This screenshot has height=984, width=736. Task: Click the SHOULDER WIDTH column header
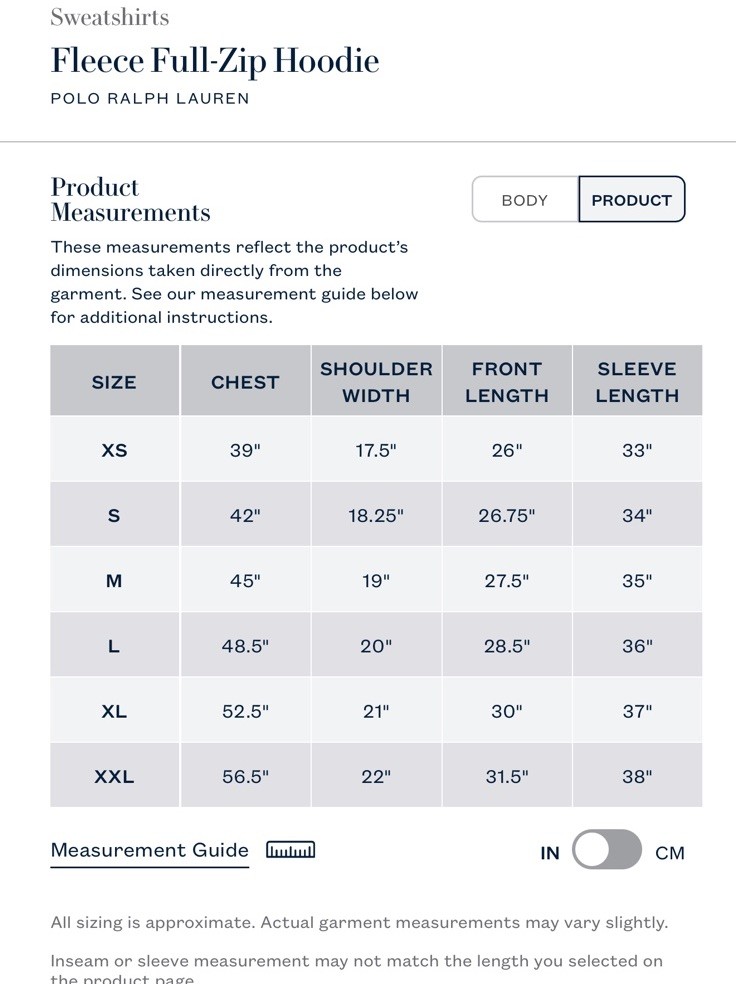pyautogui.click(x=376, y=382)
